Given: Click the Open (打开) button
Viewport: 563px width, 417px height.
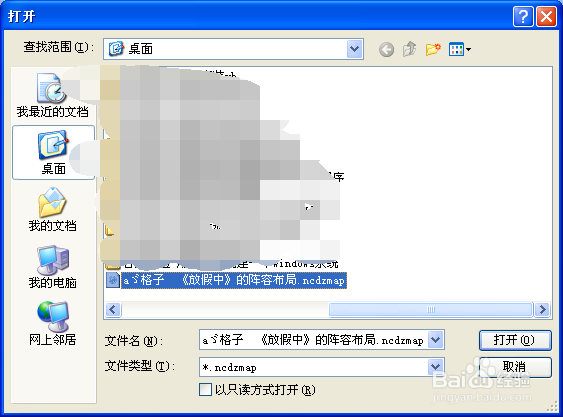Looking at the screenshot, I should pyautogui.click(x=515, y=340).
